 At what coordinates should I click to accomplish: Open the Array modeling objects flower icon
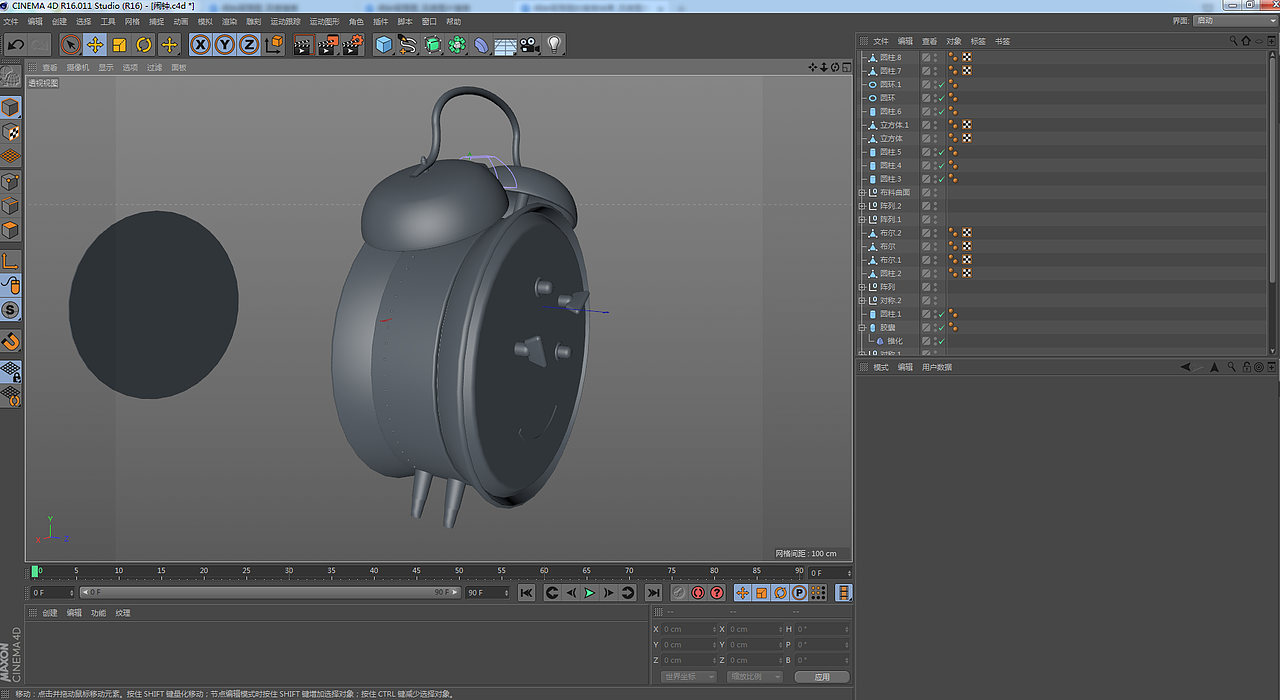[457, 44]
